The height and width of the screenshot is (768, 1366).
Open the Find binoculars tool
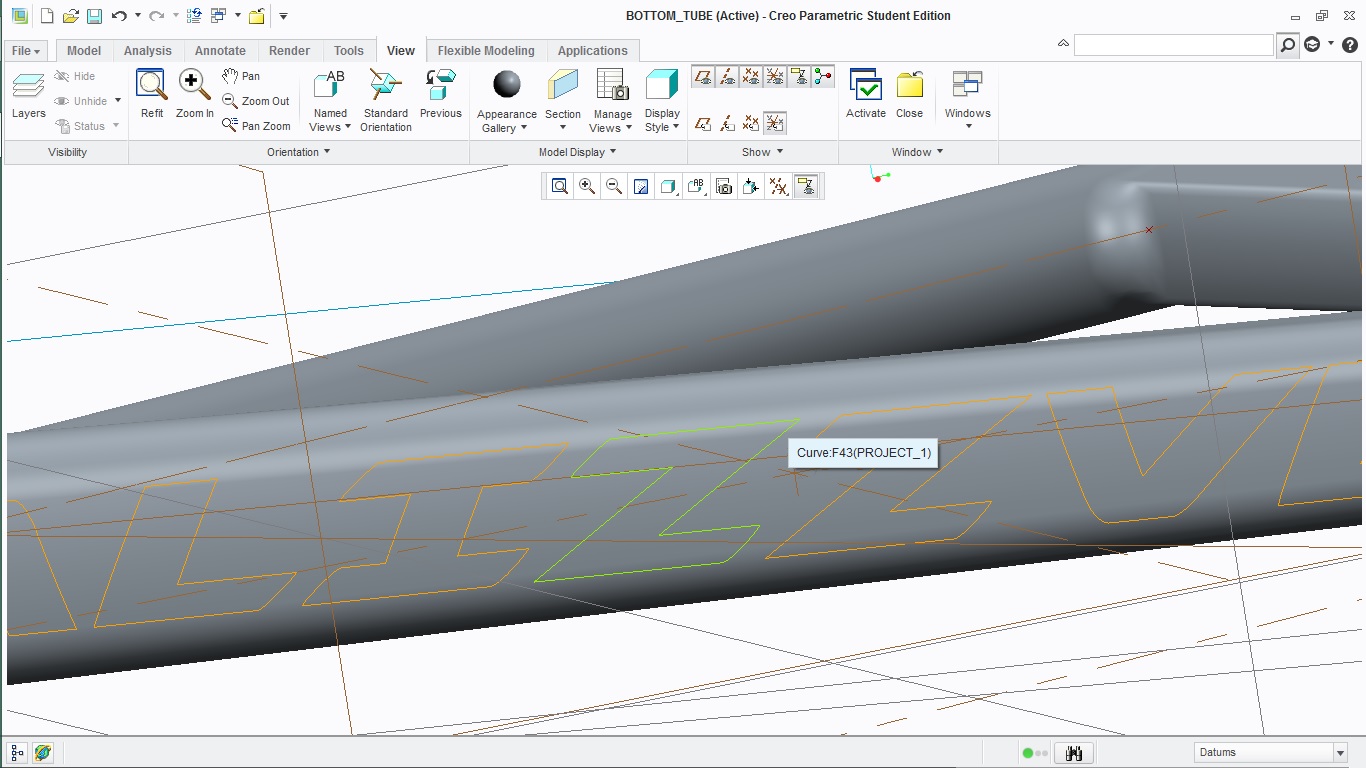1074,753
